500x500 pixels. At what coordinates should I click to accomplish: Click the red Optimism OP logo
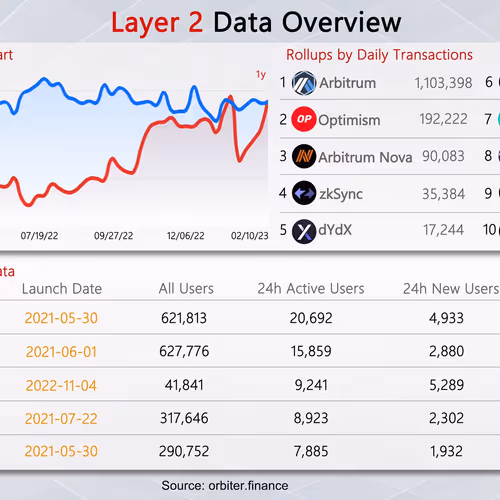coord(304,119)
